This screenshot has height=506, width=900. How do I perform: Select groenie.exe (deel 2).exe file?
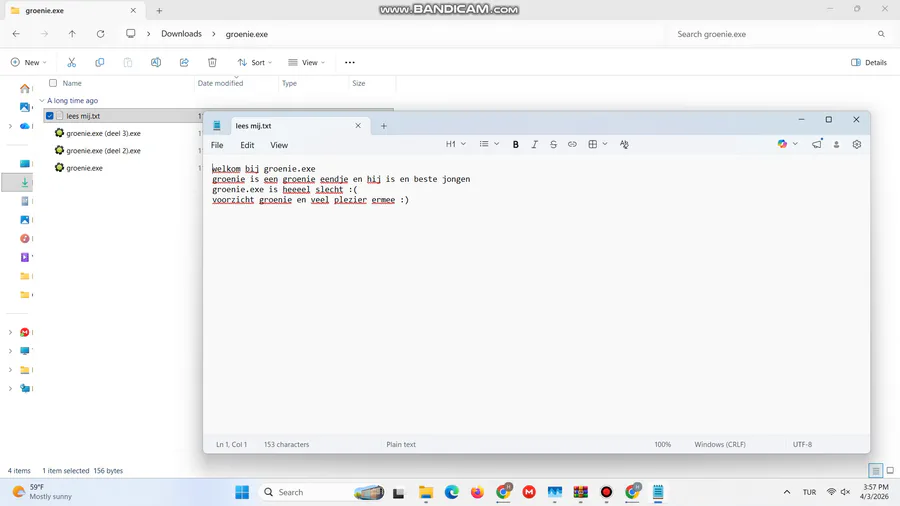click(103, 150)
